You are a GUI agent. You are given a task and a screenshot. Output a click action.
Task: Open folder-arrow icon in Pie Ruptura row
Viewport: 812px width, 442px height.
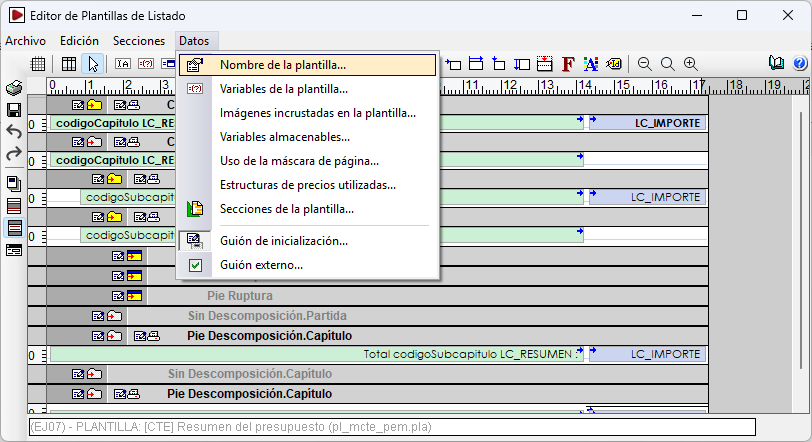point(135,296)
